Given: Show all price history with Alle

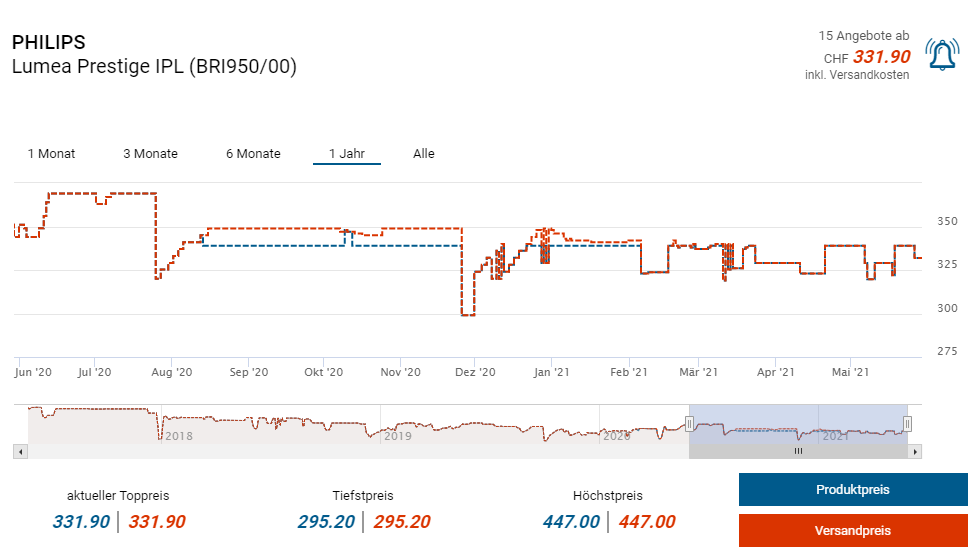Looking at the screenshot, I should point(424,154).
